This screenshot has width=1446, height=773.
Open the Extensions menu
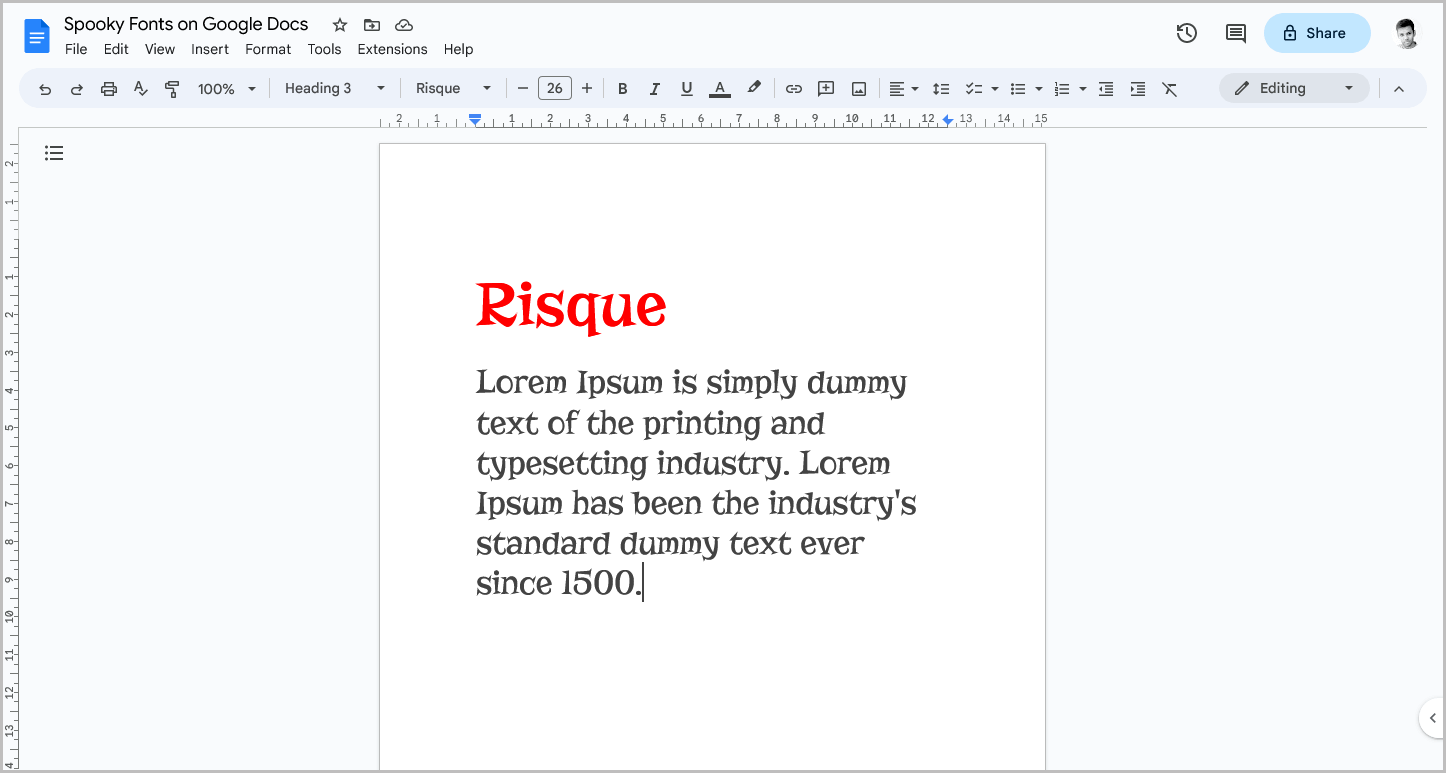pos(392,48)
